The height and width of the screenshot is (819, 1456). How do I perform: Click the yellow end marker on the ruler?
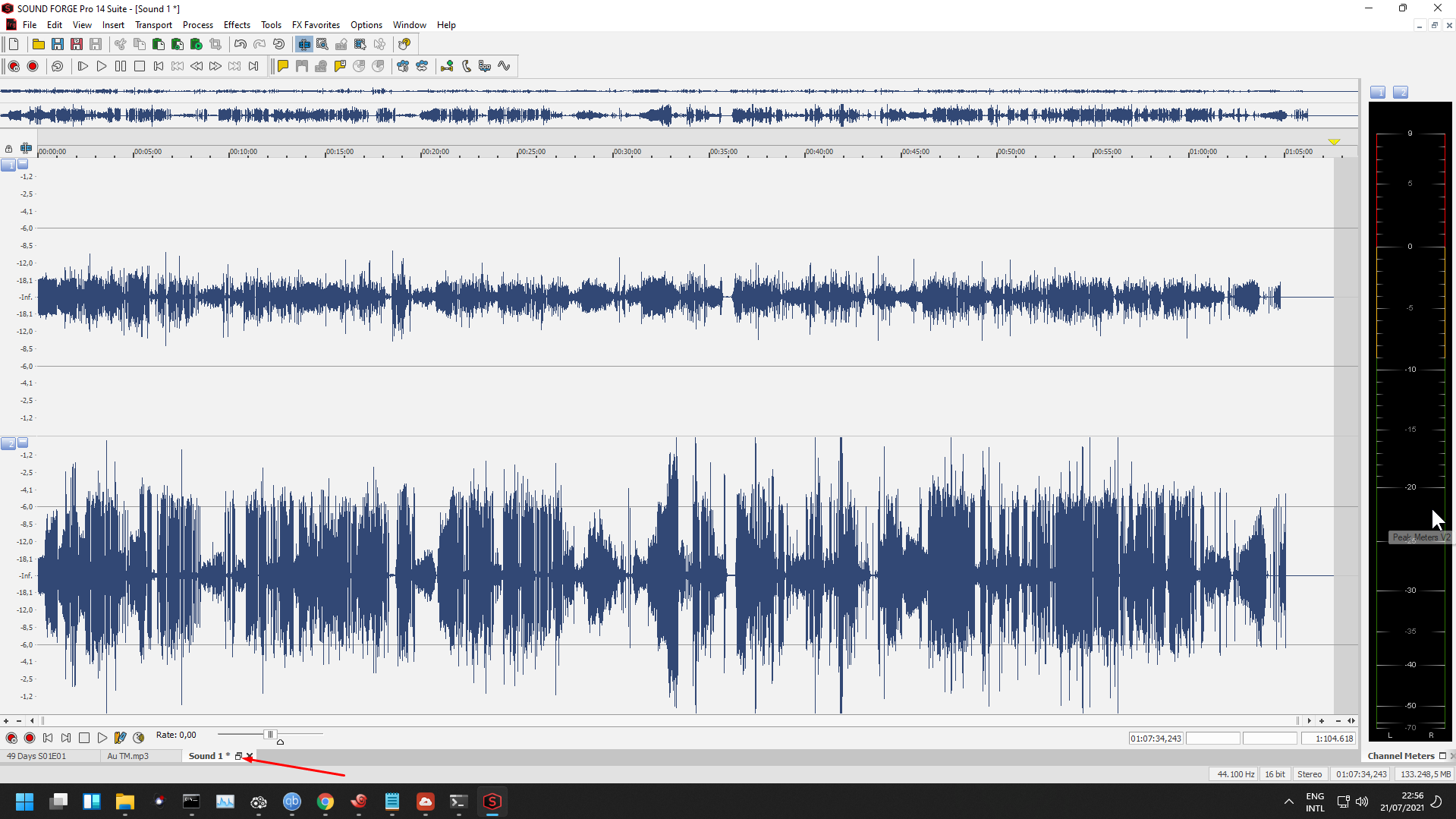click(x=1334, y=142)
